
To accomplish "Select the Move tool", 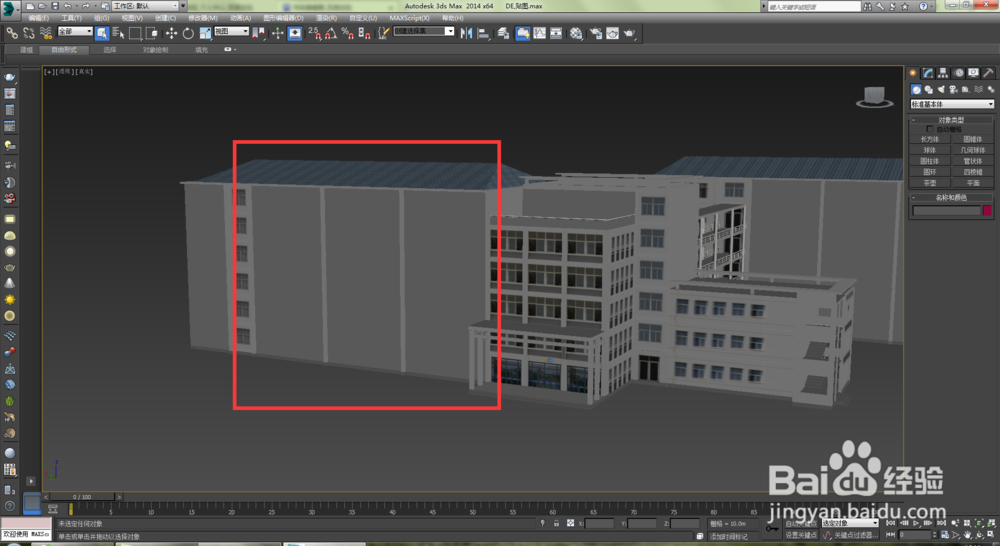I will point(172,33).
